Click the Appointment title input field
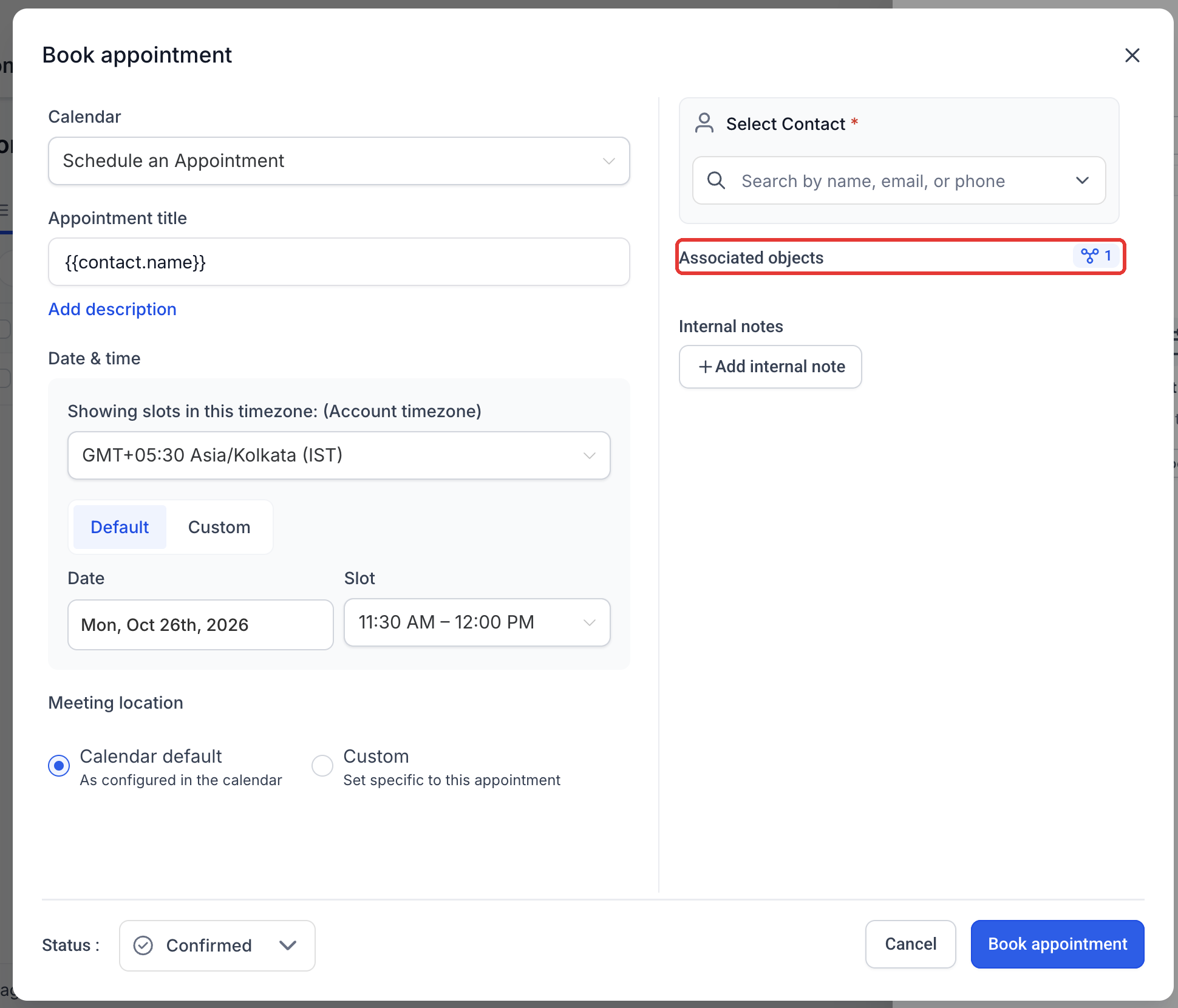The width and height of the screenshot is (1178, 1008). 339,262
